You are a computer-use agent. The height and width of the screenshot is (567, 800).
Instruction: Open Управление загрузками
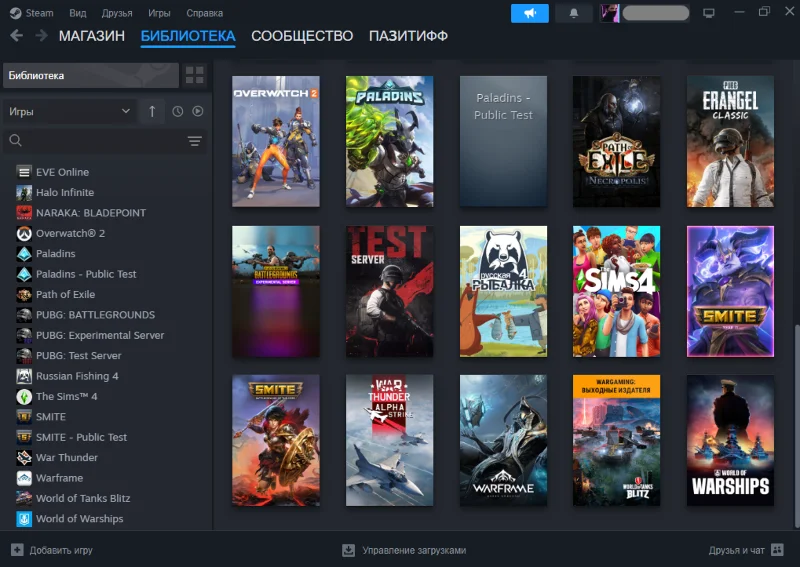(x=404, y=550)
